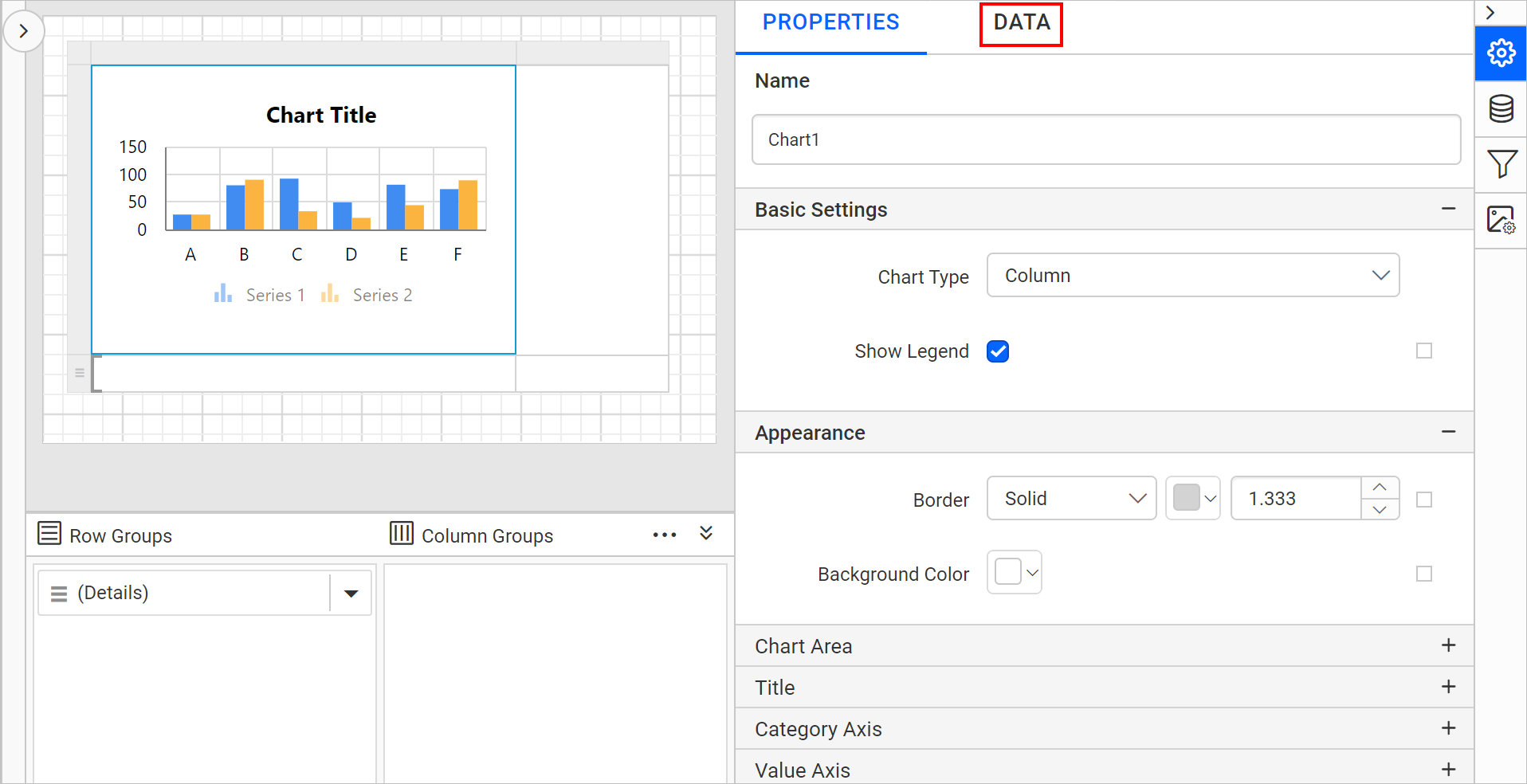Expand the Value Axis section
The height and width of the screenshot is (784, 1527).
[x=1449, y=770]
